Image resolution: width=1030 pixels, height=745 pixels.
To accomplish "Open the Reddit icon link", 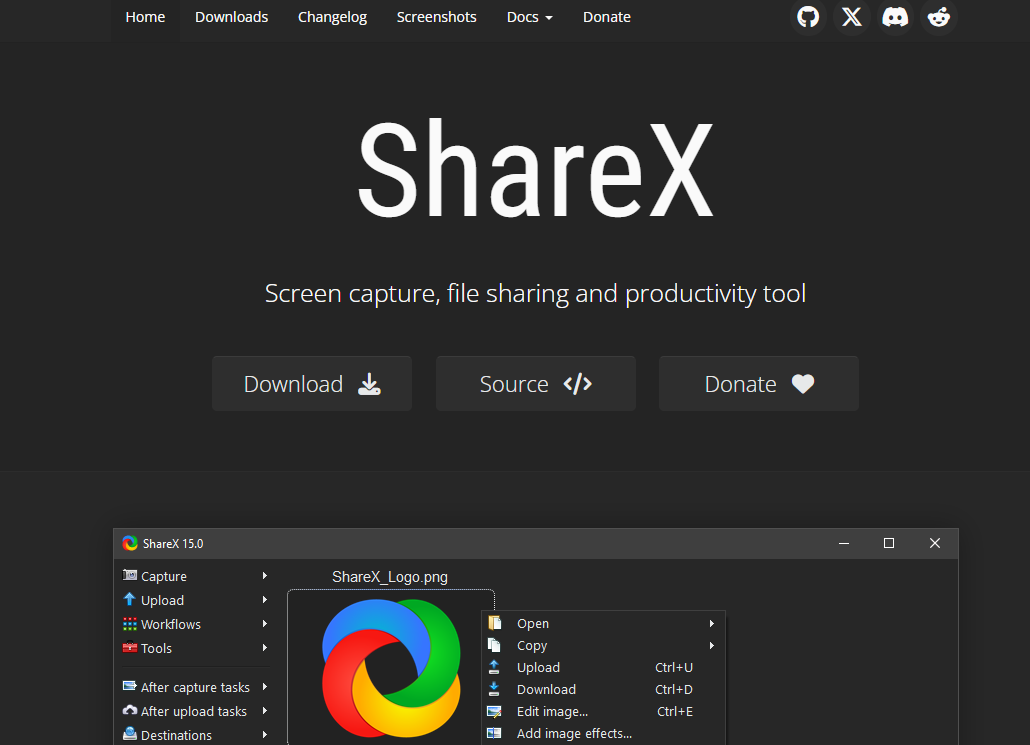I will [939, 16].
